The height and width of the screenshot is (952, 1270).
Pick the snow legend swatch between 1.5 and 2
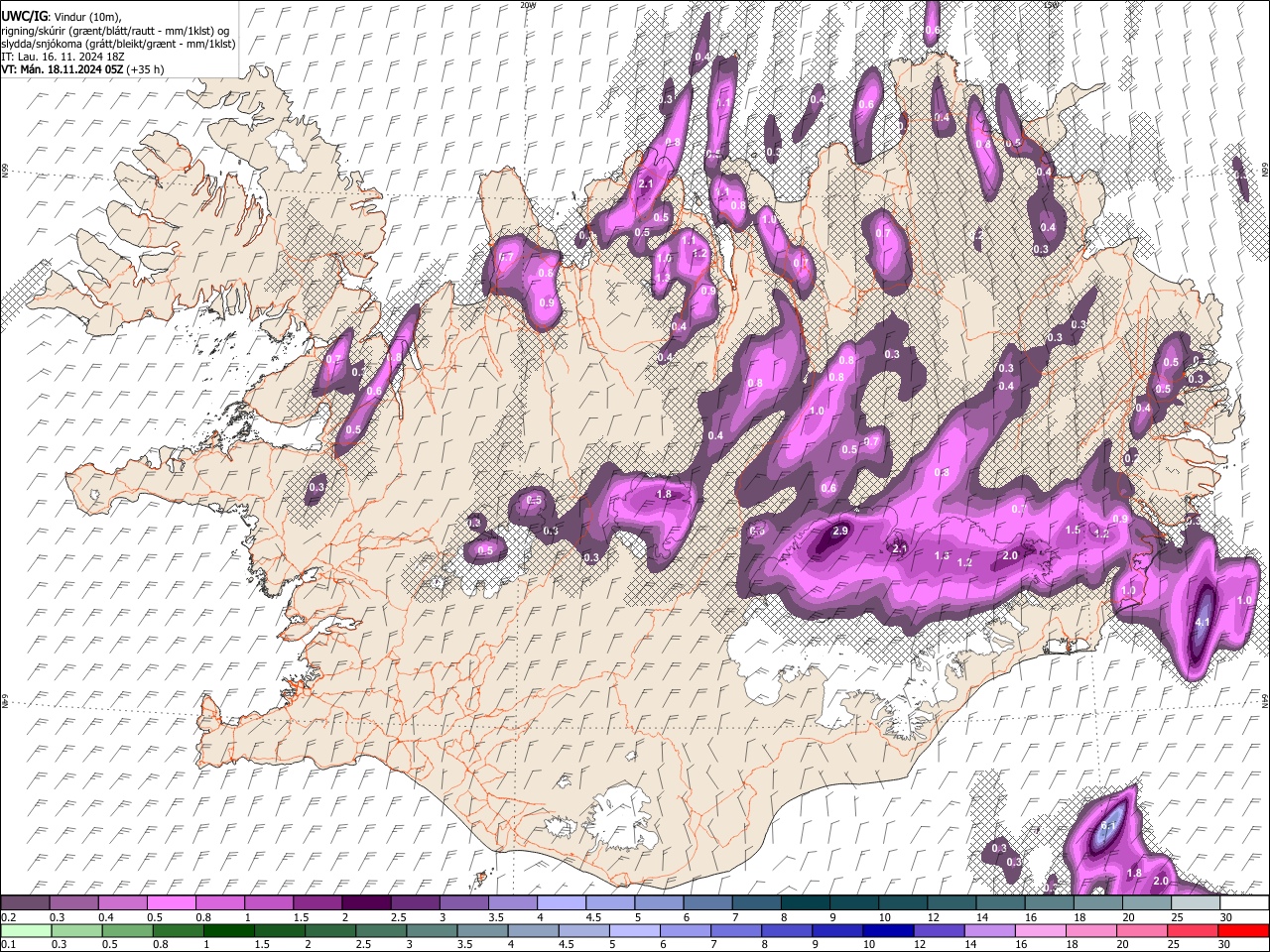pyautogui.click(x=317, y=902)
